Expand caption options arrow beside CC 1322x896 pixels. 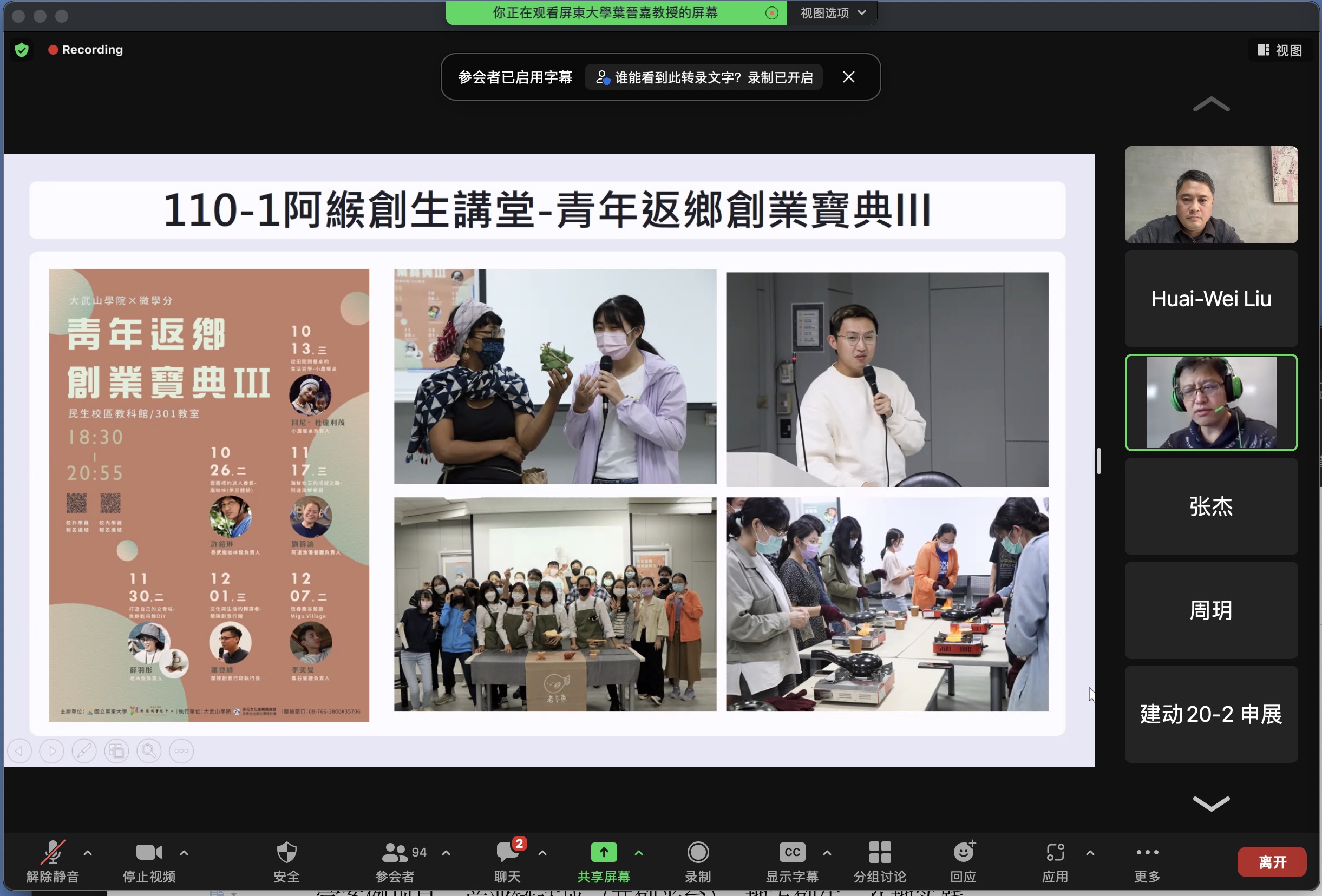[x=827, y=853]
